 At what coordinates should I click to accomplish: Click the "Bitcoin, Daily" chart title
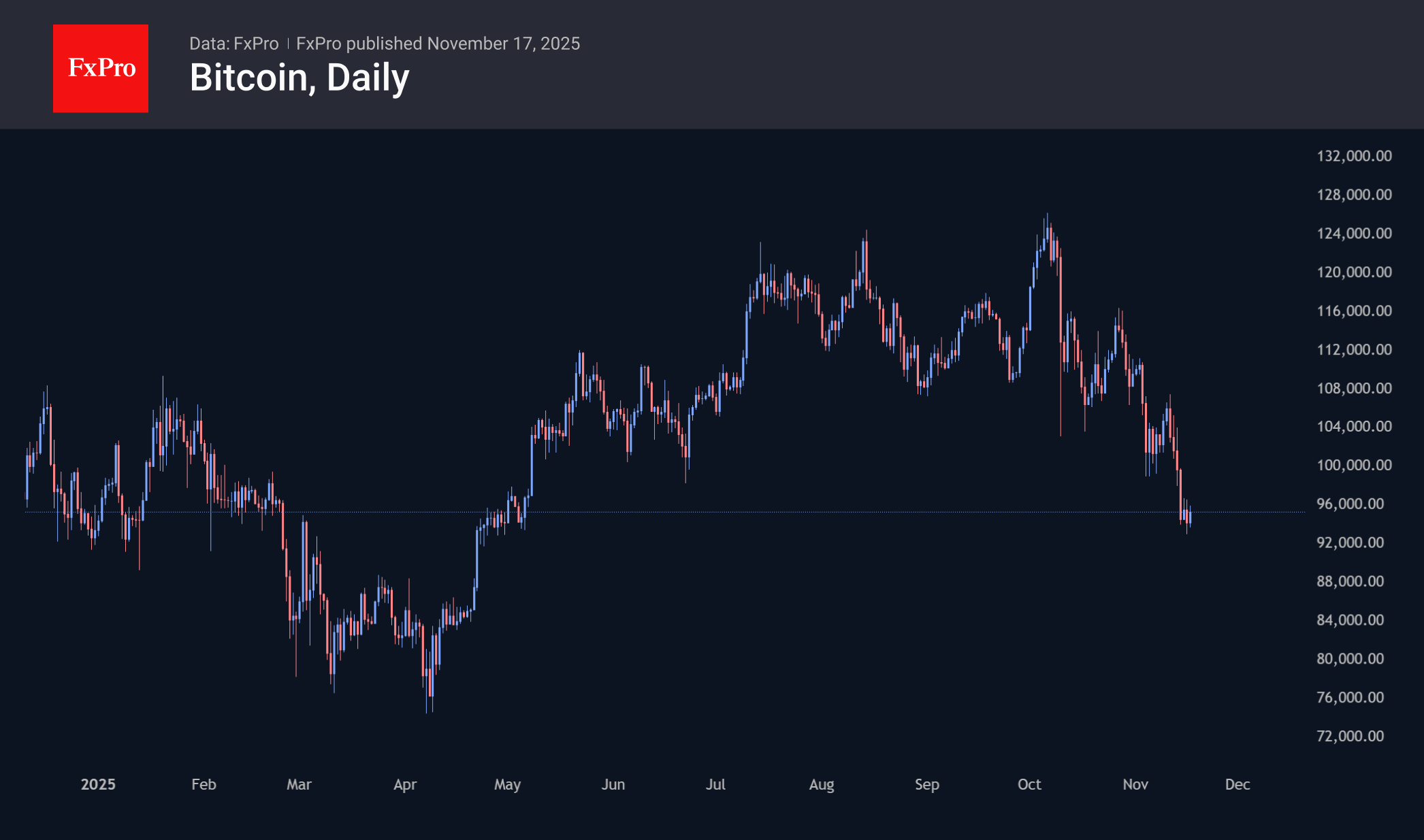click(300, 78)
